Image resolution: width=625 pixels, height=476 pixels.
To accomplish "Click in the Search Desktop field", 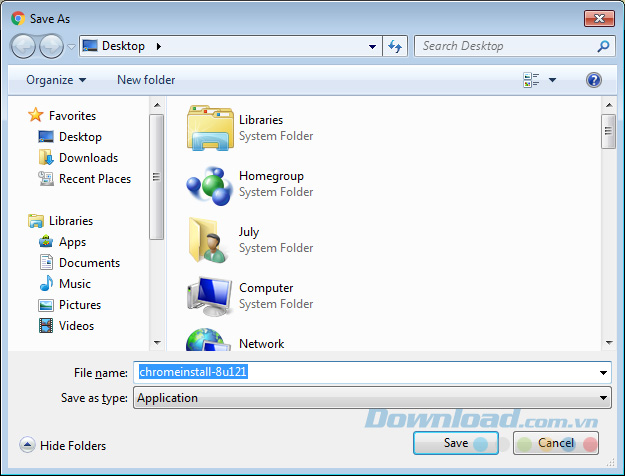I will (x=505, y=46).
